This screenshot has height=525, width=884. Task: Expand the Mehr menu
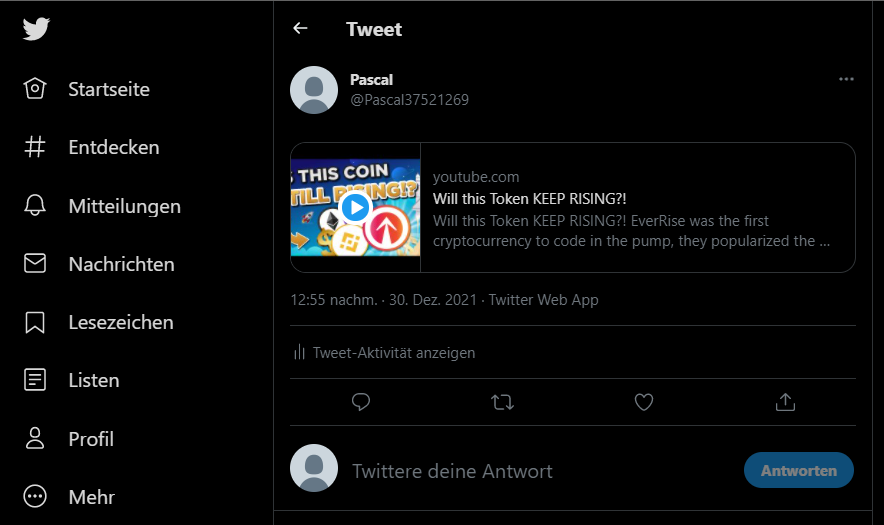(69, 497)
